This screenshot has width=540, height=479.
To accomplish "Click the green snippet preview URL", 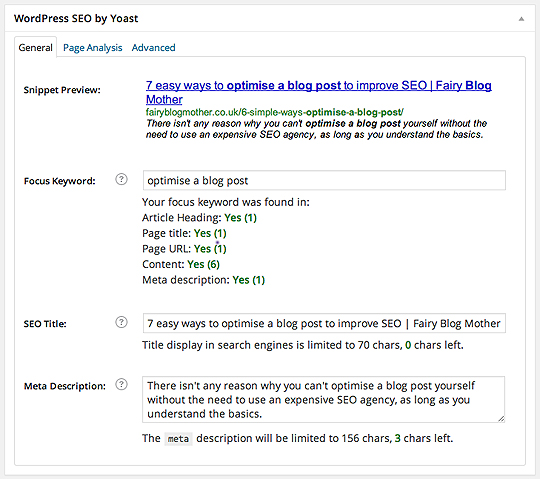I will 274,112.
